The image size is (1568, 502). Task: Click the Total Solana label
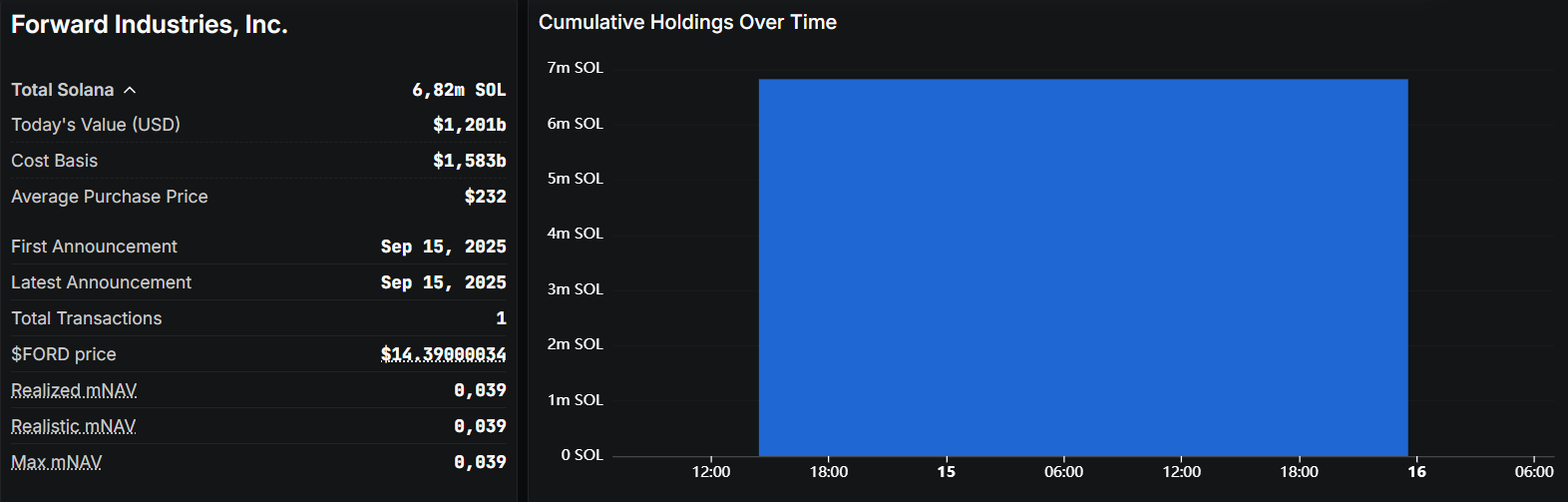(62, 90)
